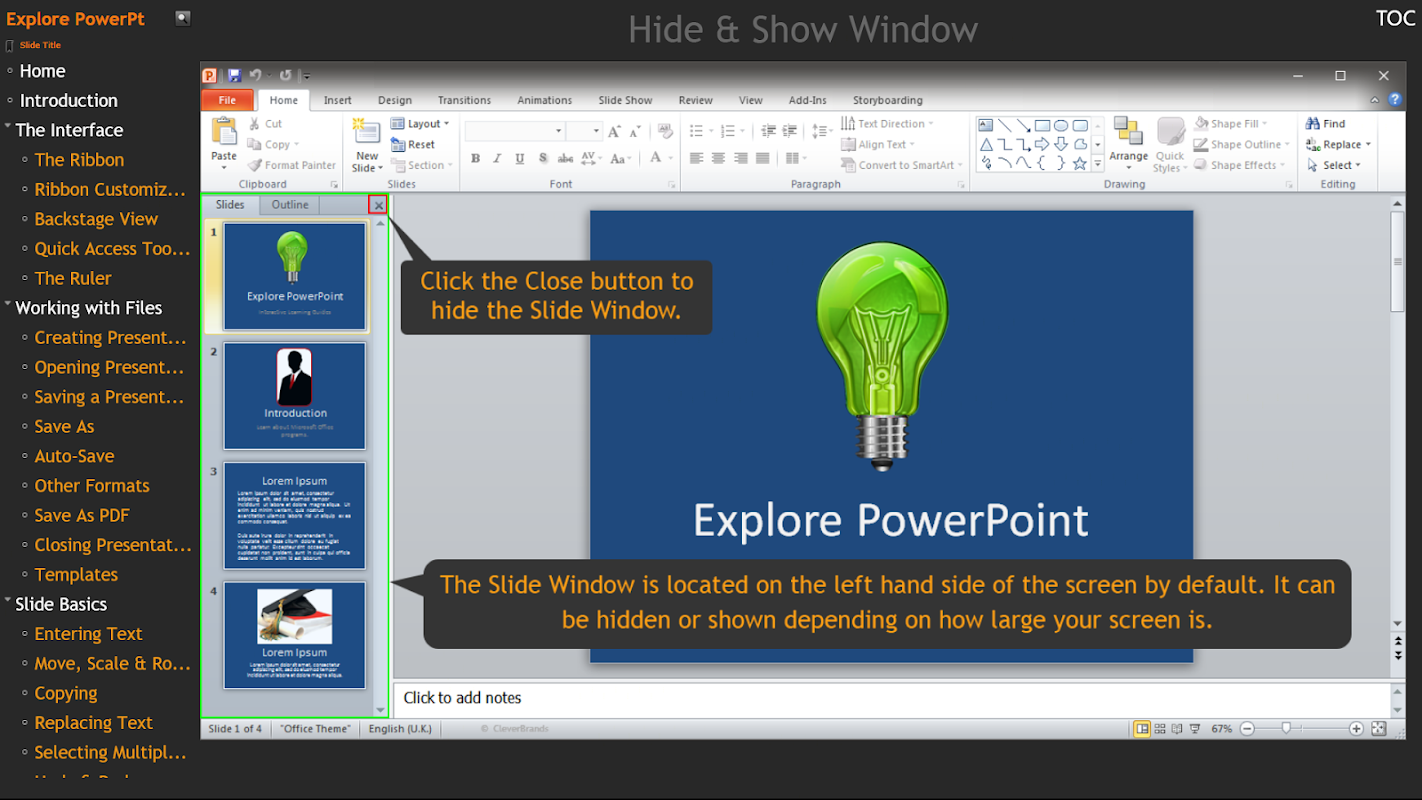Image resolution: width=1422 pixels, height=800 pixels.
Task: Click the Fit slide to window icon
Action: click(x=1378, y=729)
